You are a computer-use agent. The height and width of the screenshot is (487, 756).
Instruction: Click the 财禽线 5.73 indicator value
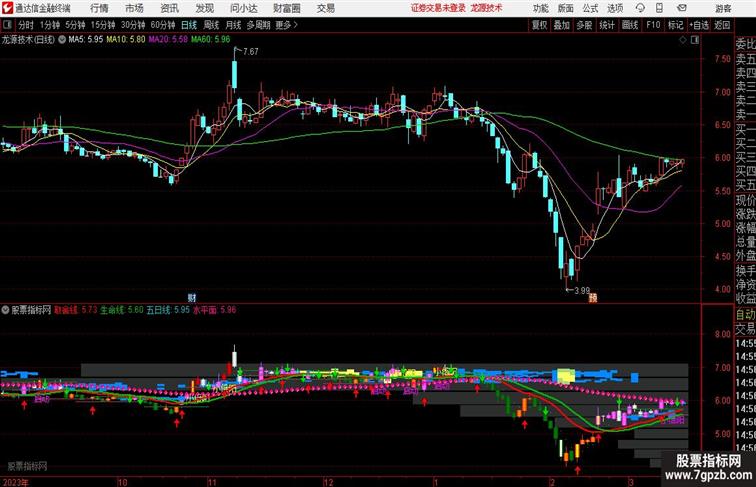click(x=76, y=310)
